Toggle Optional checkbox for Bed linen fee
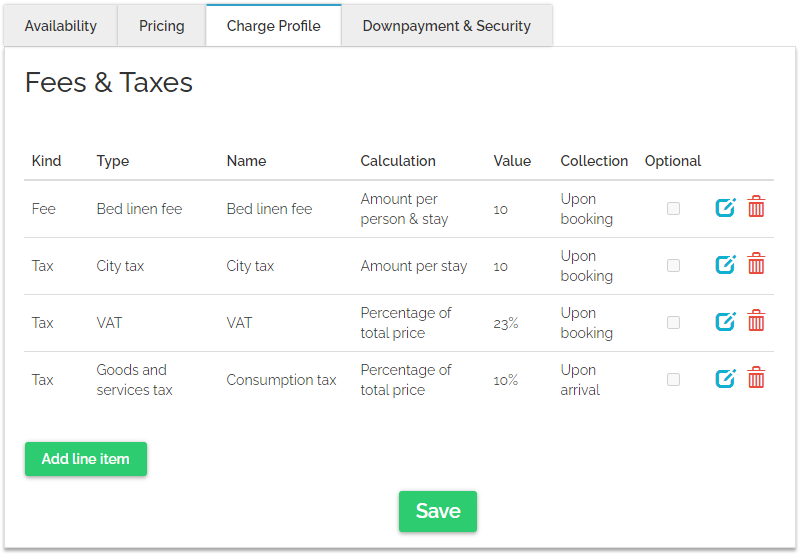 [673, 209]
